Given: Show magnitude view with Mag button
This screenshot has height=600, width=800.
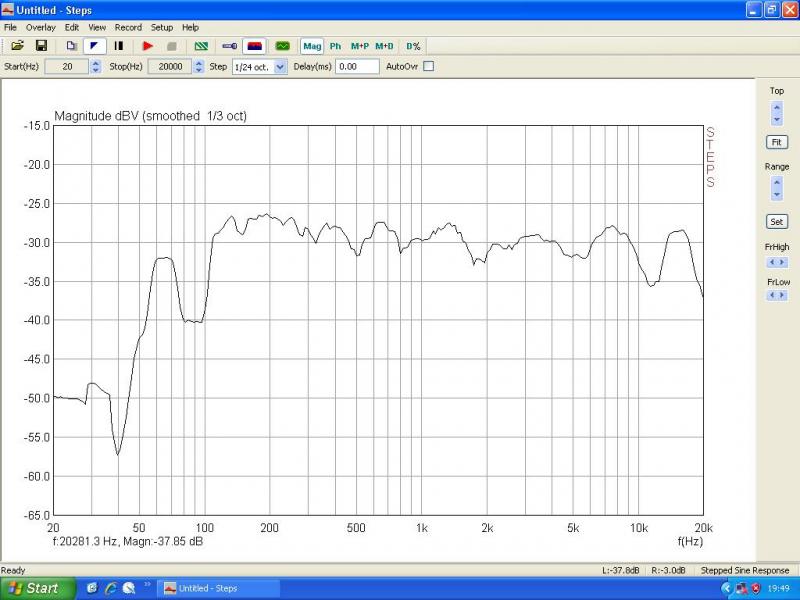Looking at the screenshot, I should pyautogui.click(x=312, y=46).
